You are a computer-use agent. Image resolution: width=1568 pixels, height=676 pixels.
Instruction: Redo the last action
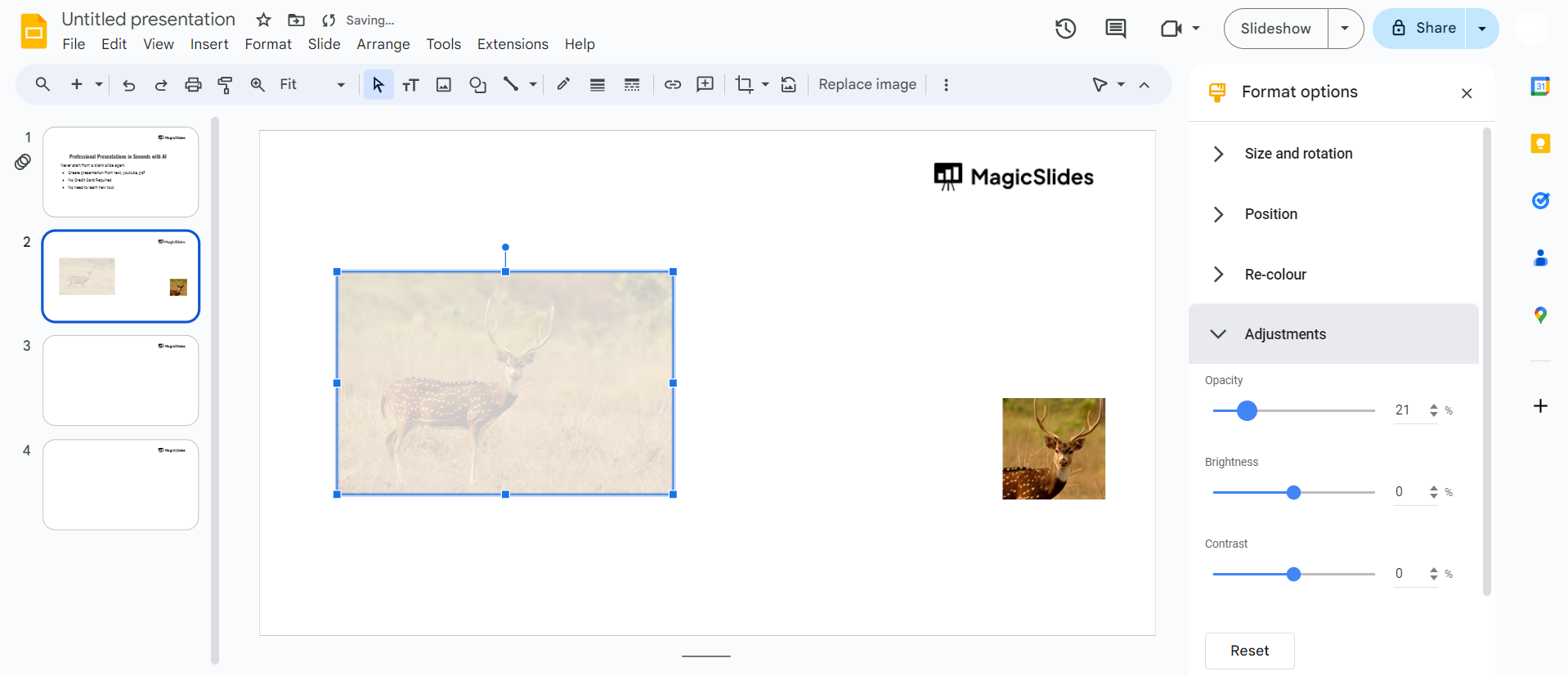[x=161, y=84]
